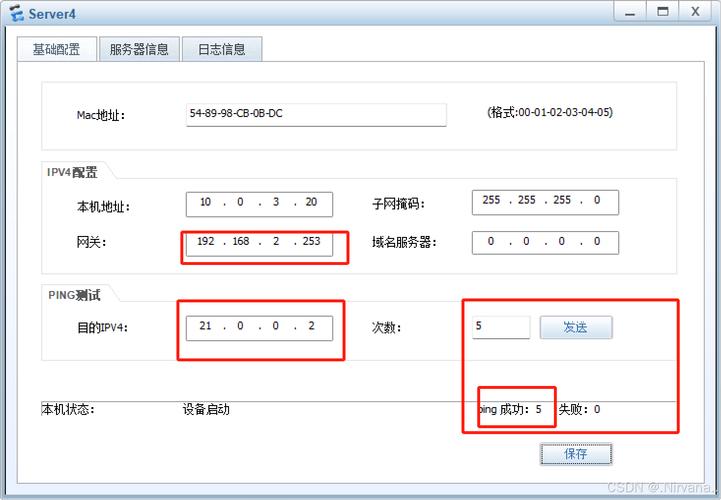Click the 域名服务器 field
The height and width of the screenshot is (500, 721).
545,242
